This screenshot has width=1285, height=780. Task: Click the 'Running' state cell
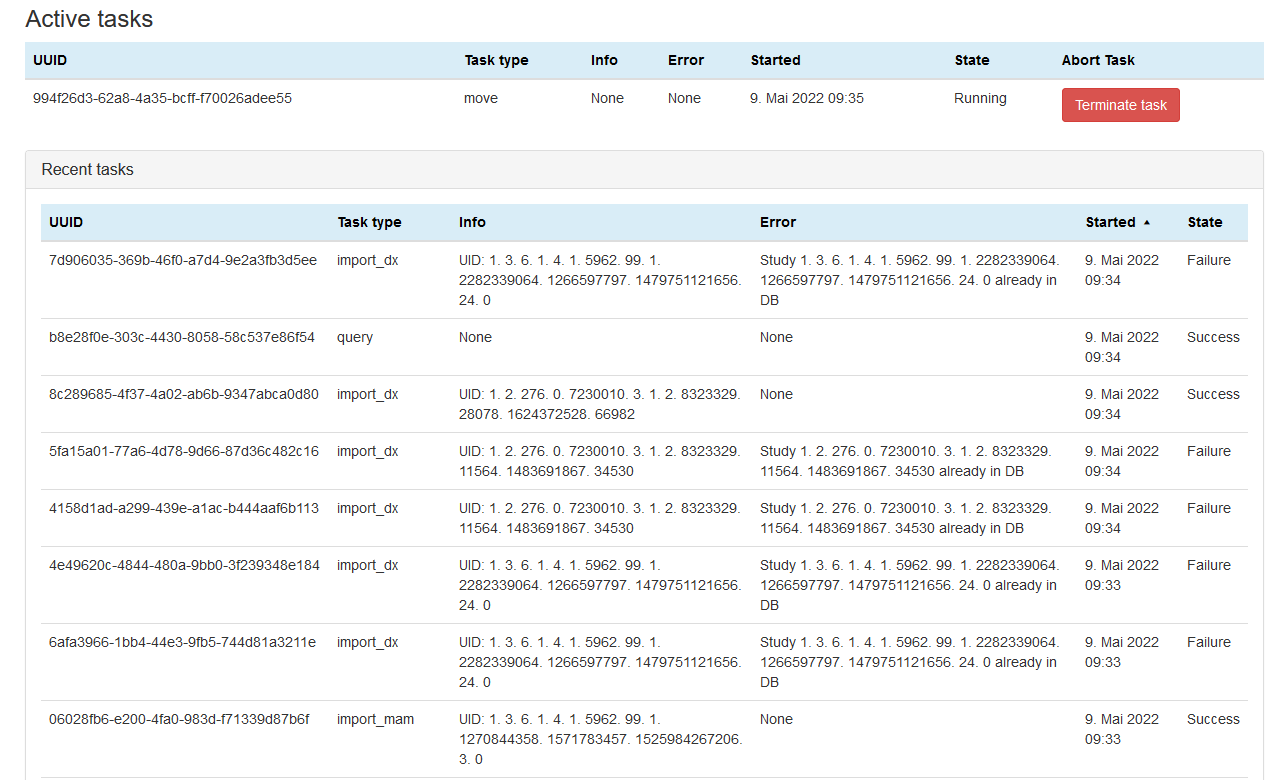980,98
